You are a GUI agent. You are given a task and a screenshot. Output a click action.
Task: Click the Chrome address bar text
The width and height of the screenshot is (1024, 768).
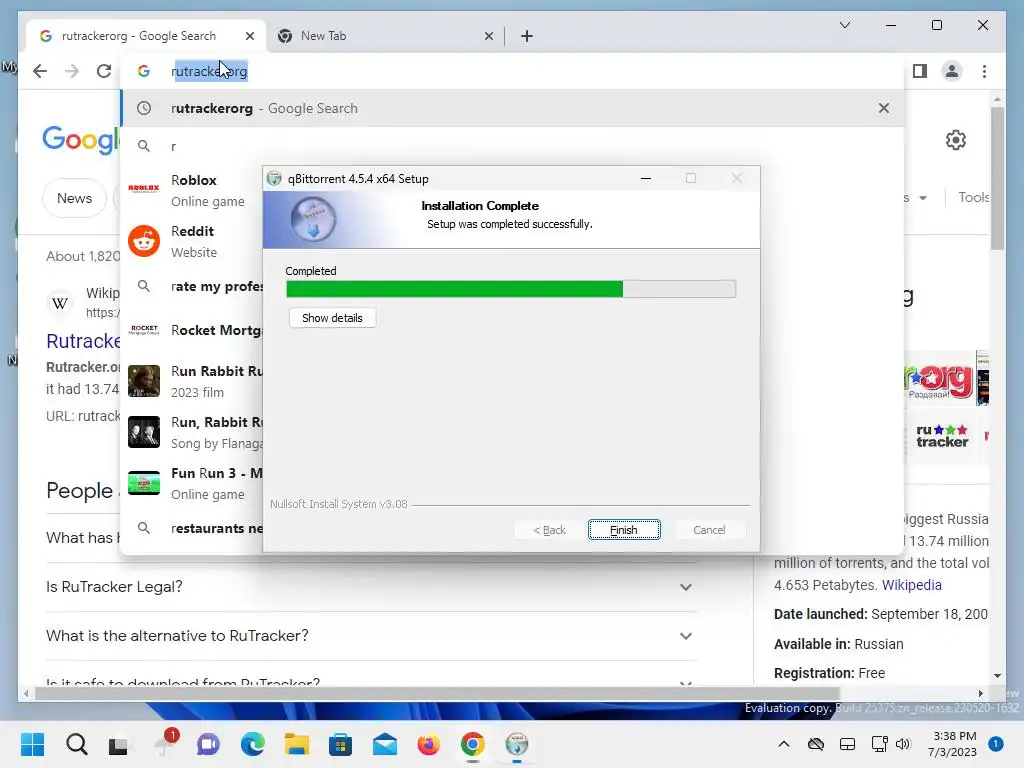tap(209, 71)
